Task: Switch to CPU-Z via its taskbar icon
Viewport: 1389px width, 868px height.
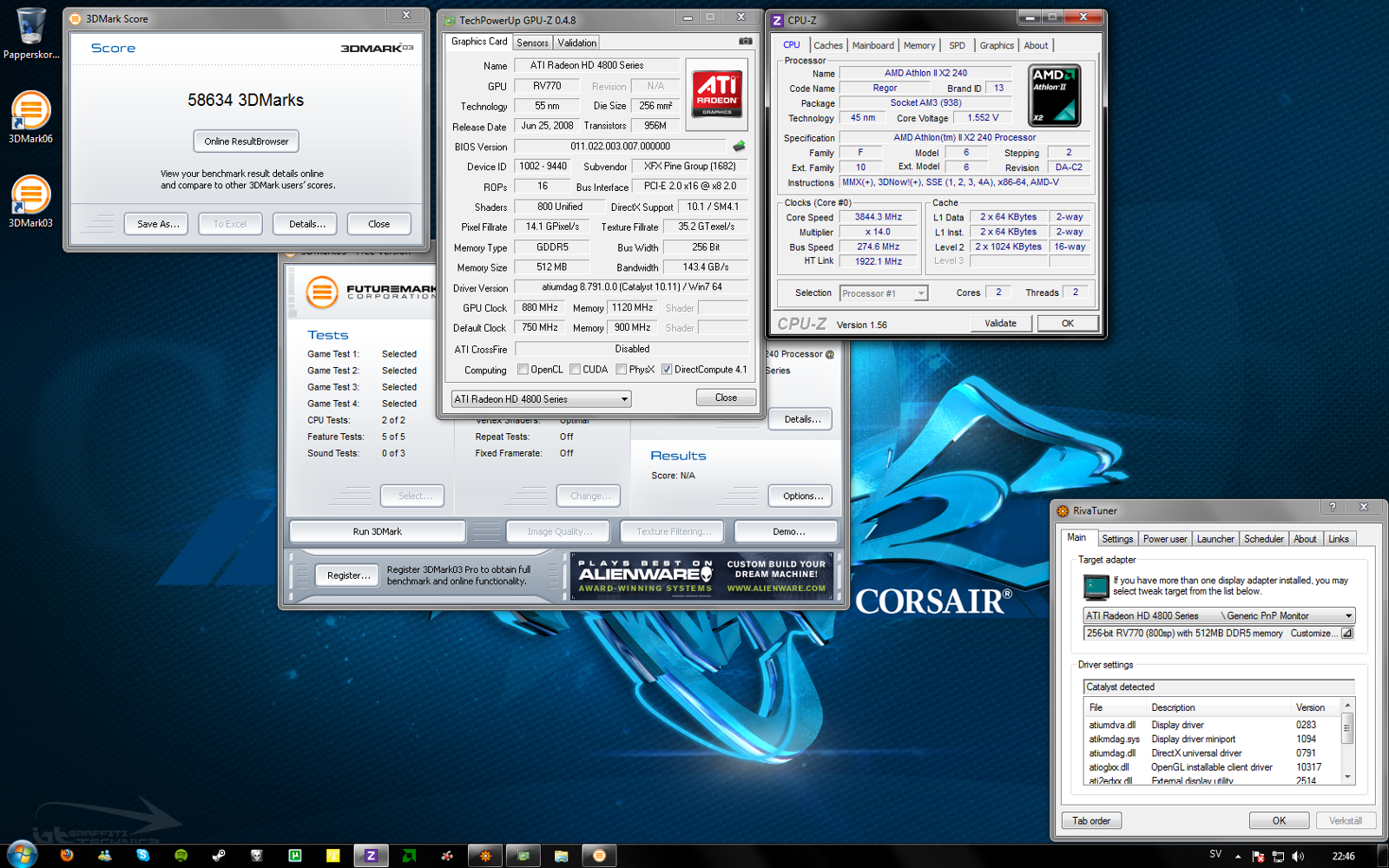Action: pos(371,855)
